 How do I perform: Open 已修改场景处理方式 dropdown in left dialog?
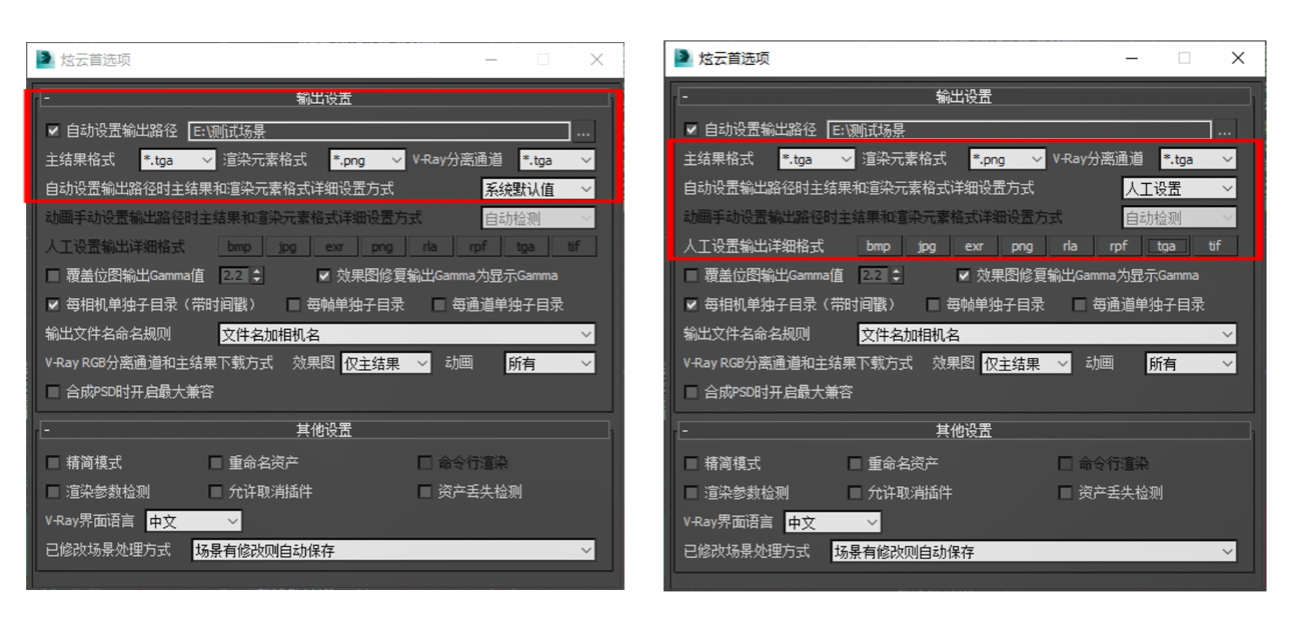pyautogui.click(x=393, y=550)
